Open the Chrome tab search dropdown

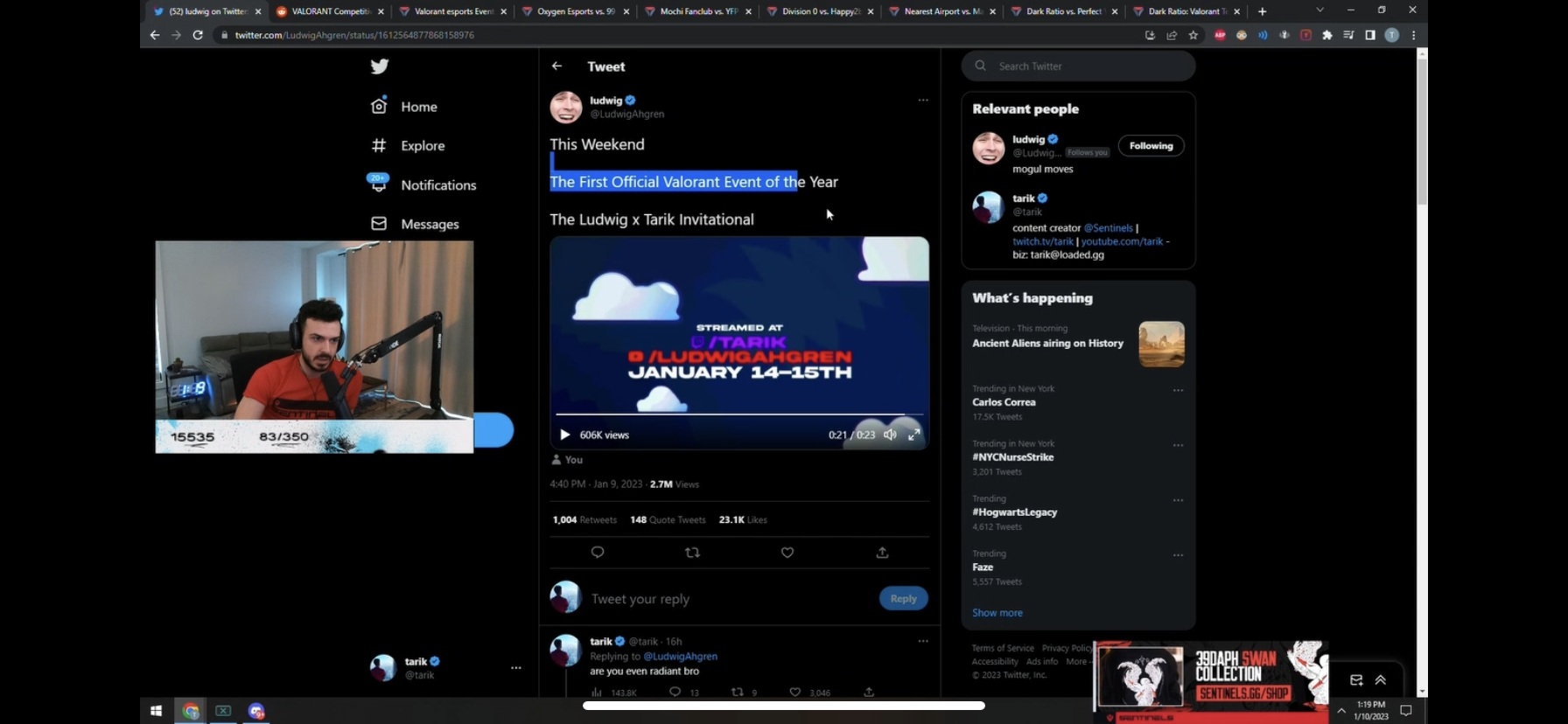pyautogui.click(x=1319, y=10)
